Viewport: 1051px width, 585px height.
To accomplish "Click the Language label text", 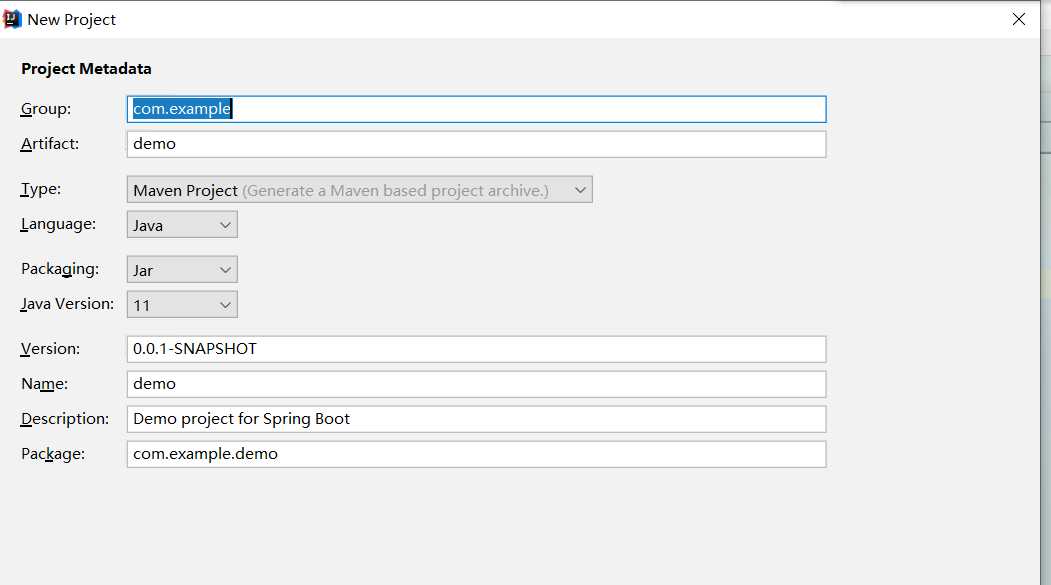I will [x=58, y=224].
